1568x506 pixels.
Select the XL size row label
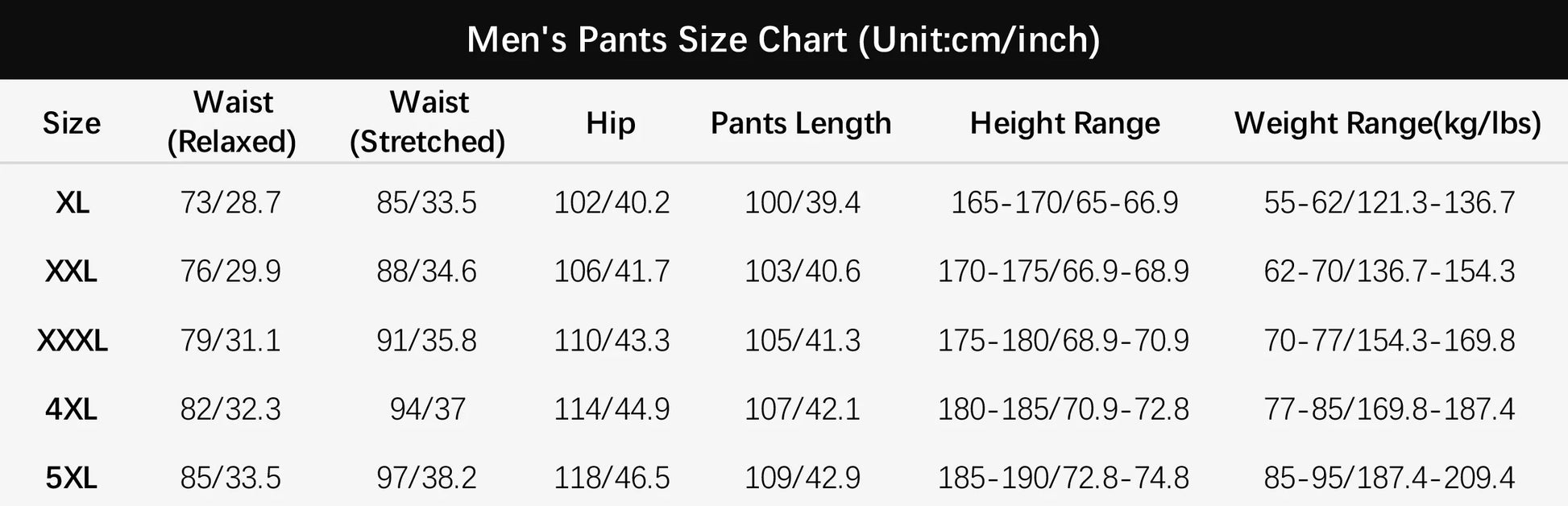[x=73, y=202]
